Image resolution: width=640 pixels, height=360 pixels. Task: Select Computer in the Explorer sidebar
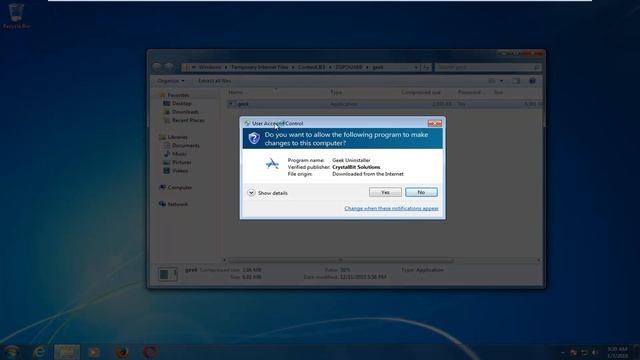point(176,187)
